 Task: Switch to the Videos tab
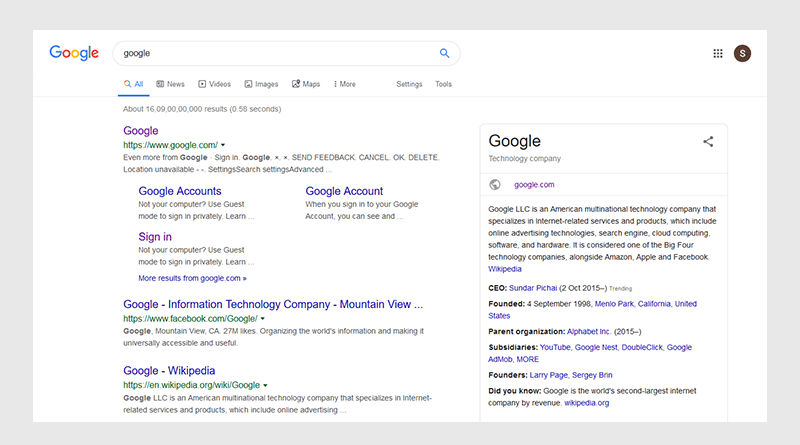(x=214, y=84)
